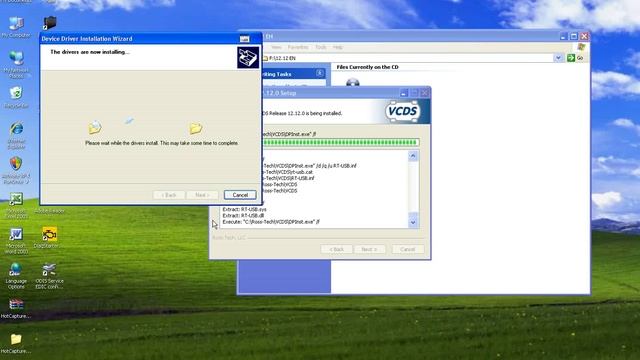
Task: Open the Help menu in Explorer
Action: point(338,47)
